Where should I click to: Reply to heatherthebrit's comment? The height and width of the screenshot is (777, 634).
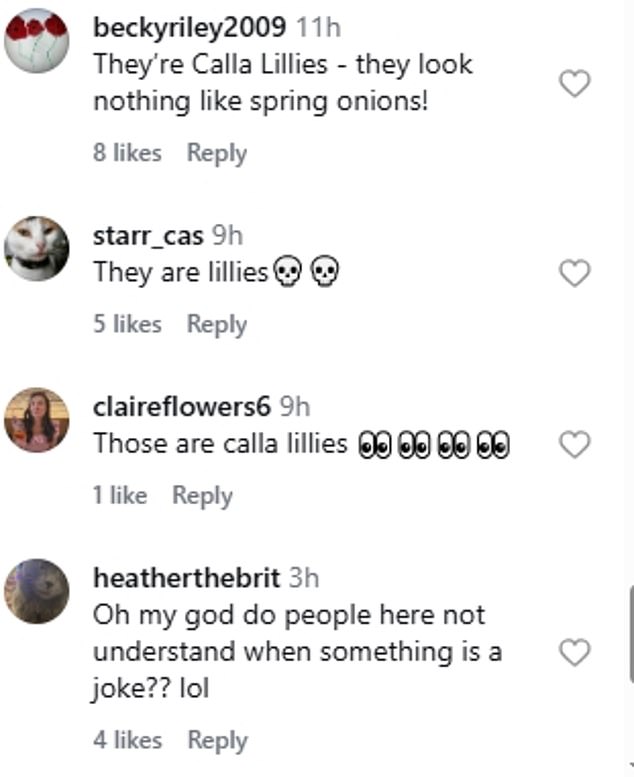click(216, 741)
